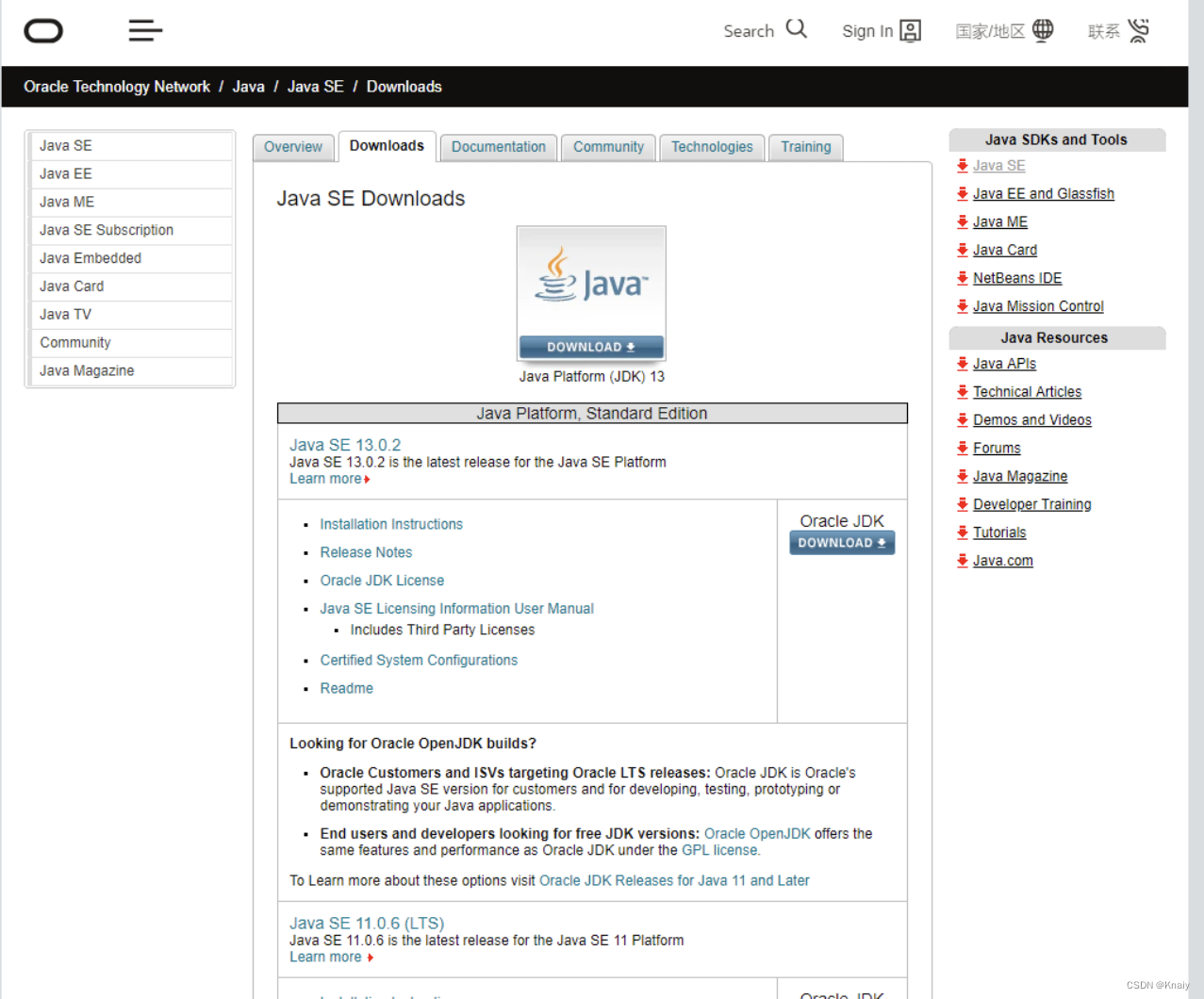The height and width of the screenshot is (999, 1204).
Task: Open the Readme link
Action: click(x=346, y=689)
